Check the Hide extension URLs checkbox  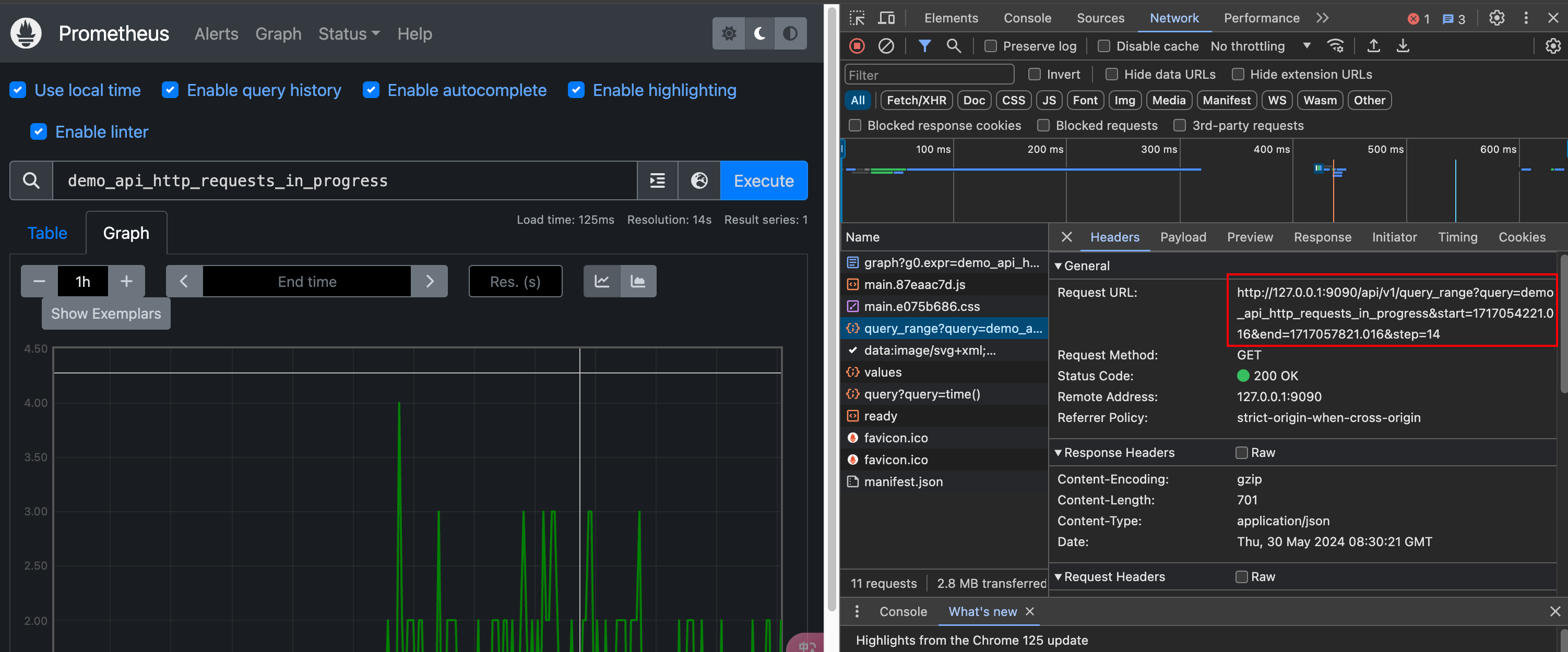coord(1238,74)
